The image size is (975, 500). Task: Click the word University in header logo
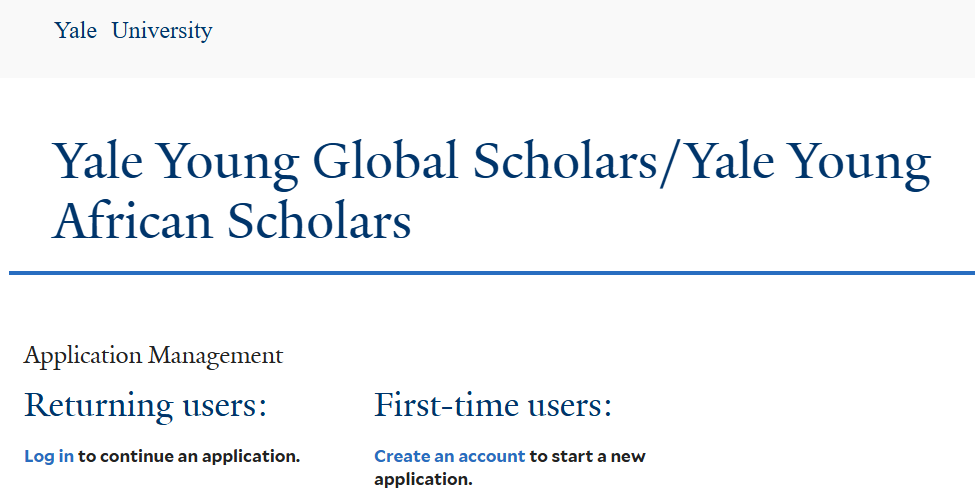(162, 31)
